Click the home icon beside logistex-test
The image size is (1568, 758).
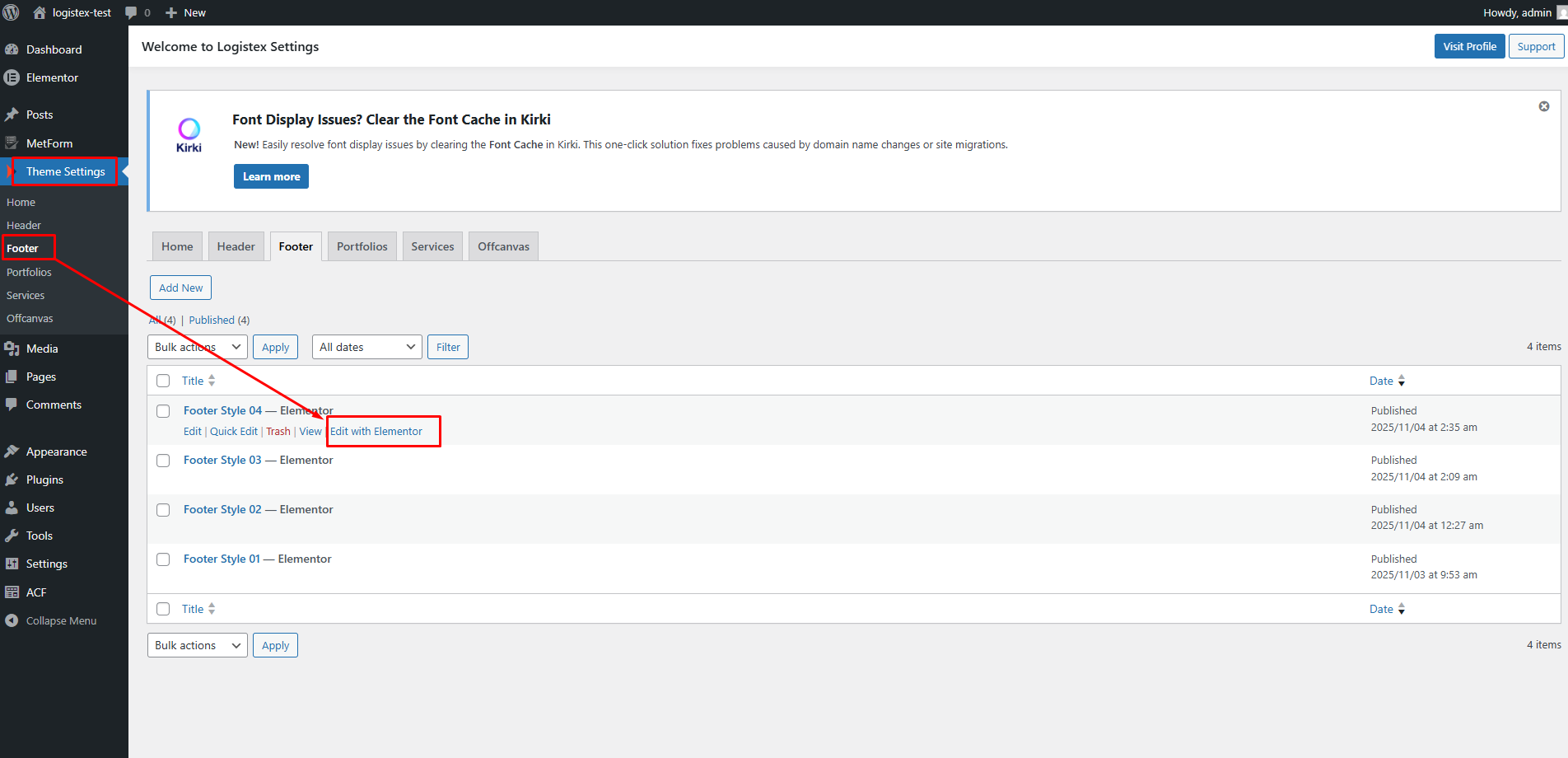point(40,12)
